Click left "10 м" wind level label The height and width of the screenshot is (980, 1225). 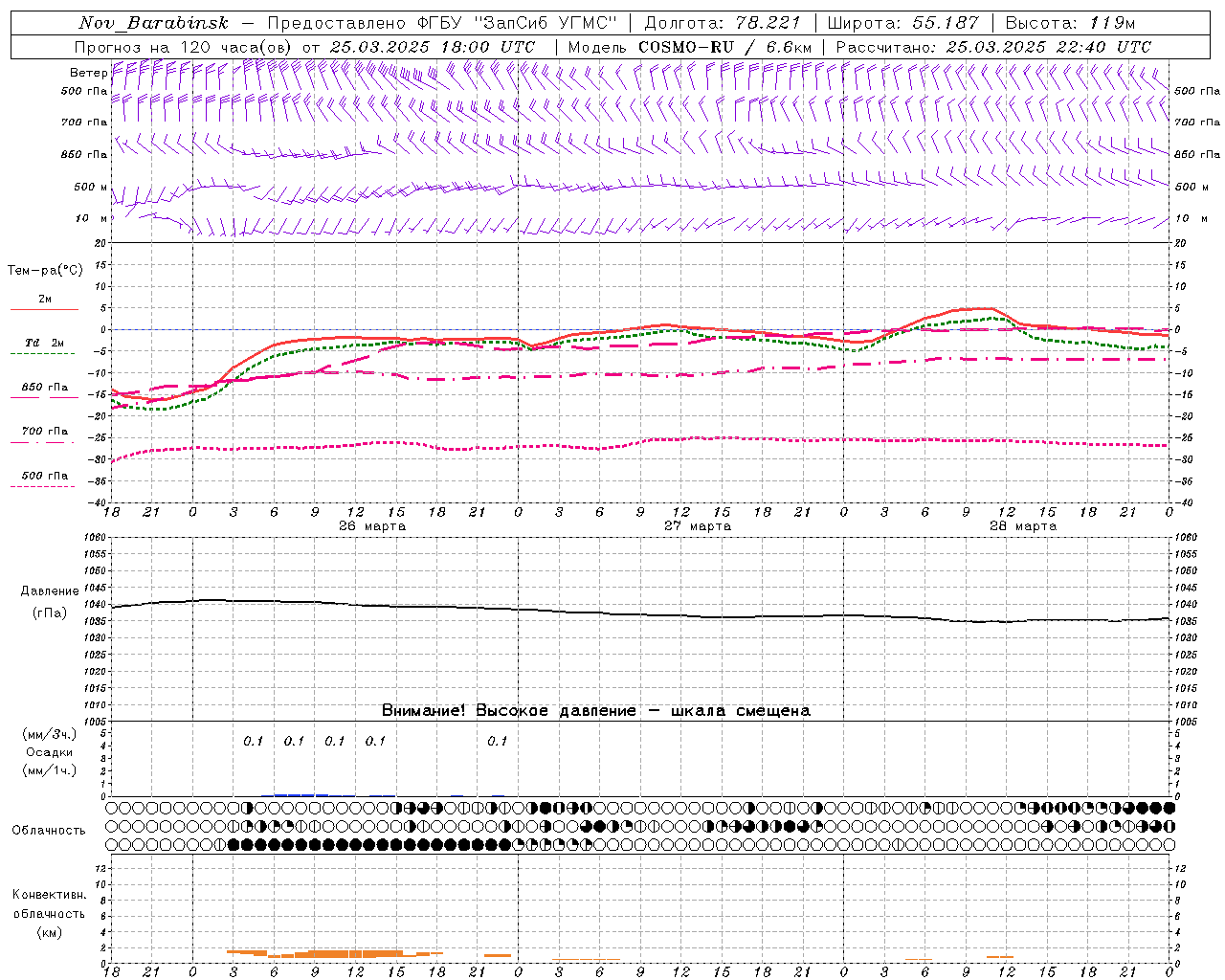click(91, 218)
